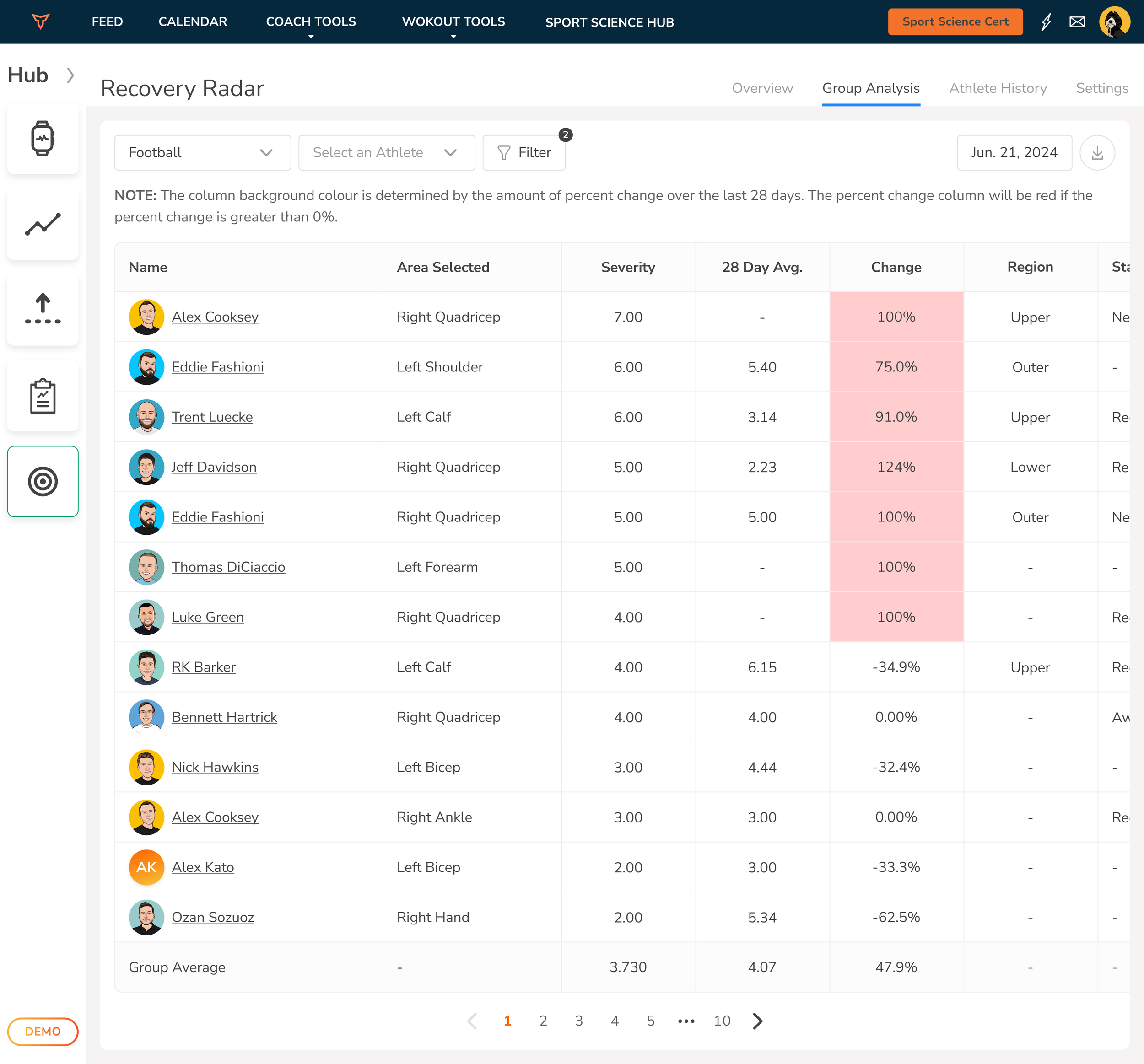Screen dimensions: 1144x1064
Task: Open the Select an Athlete dropdown
Action: point(386,152)
